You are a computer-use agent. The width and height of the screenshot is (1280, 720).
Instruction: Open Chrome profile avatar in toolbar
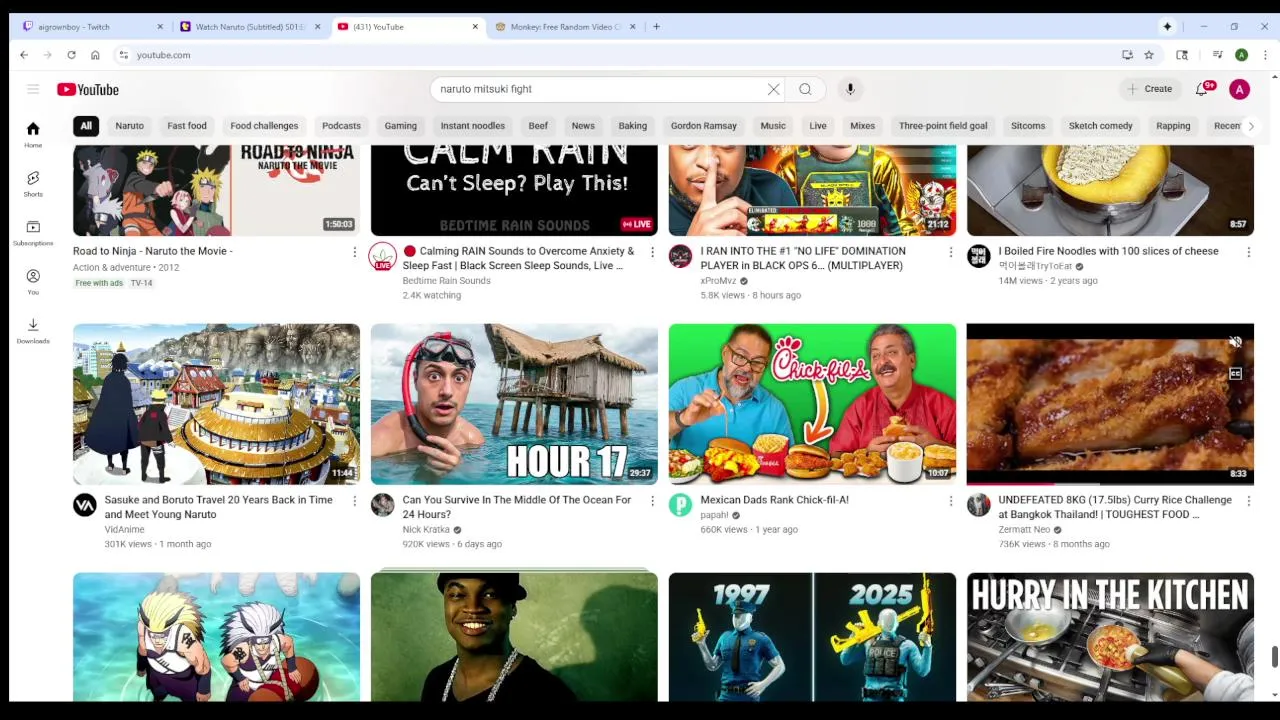point(1241,55)
